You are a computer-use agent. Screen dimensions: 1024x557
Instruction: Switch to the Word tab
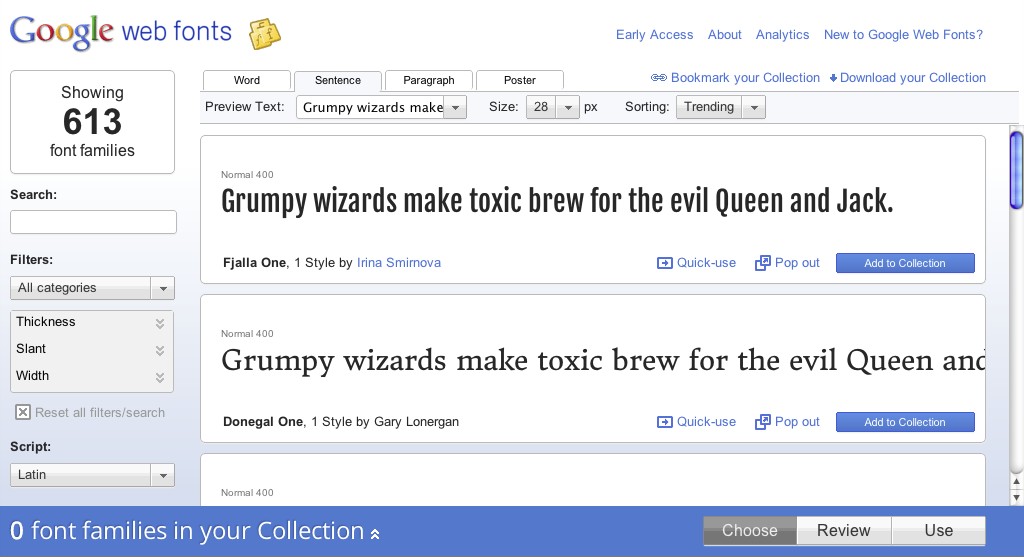247,80
